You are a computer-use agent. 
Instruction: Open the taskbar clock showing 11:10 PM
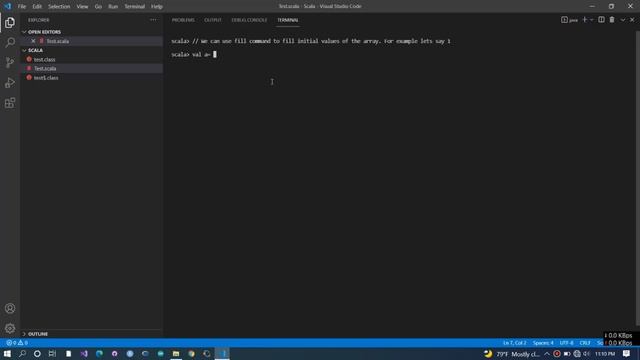605,354
